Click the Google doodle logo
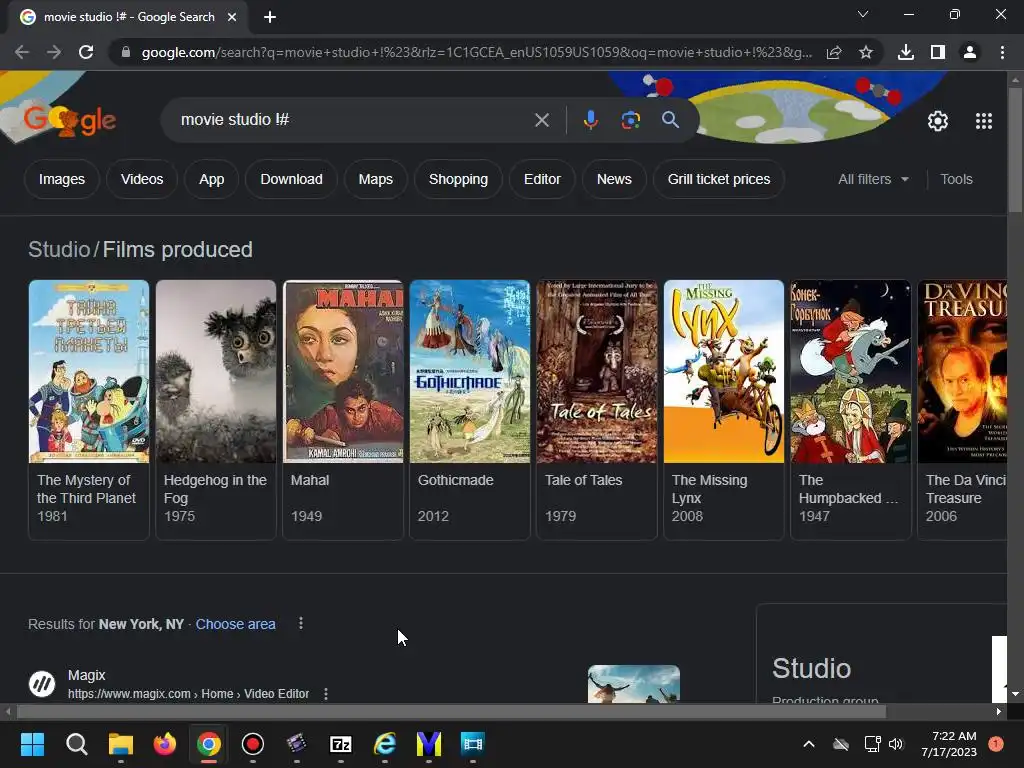This screenshot has height=768, width=1024. click(70, 120)
